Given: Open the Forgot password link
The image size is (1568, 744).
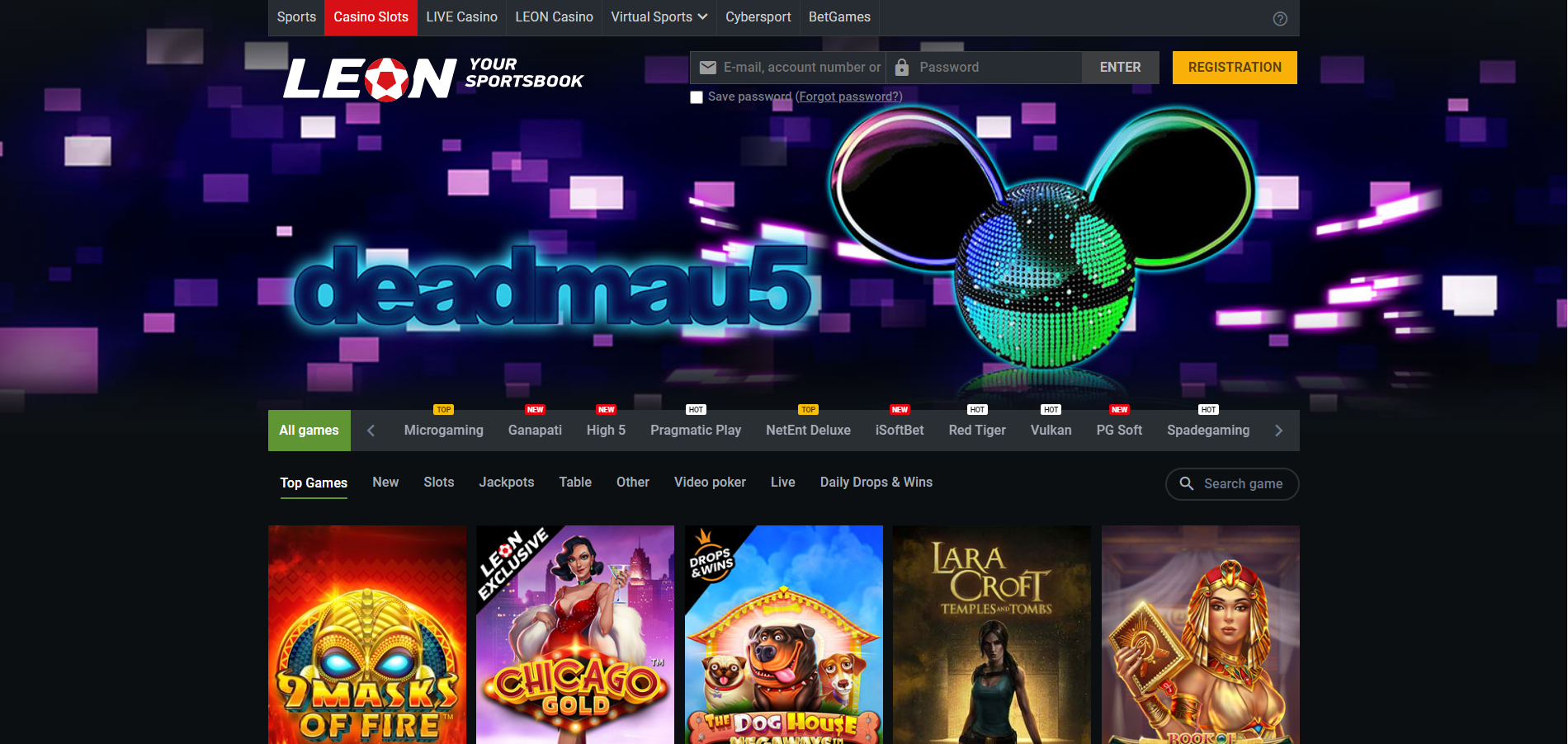Looking at the screenshot, I should (x=848, y=97).
